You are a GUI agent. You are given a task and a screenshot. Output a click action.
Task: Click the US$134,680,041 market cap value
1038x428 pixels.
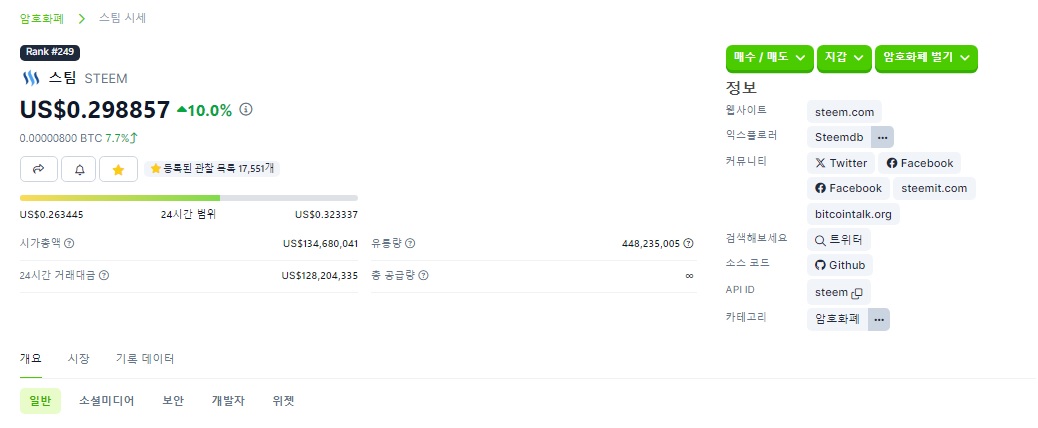tap(320, 243)
